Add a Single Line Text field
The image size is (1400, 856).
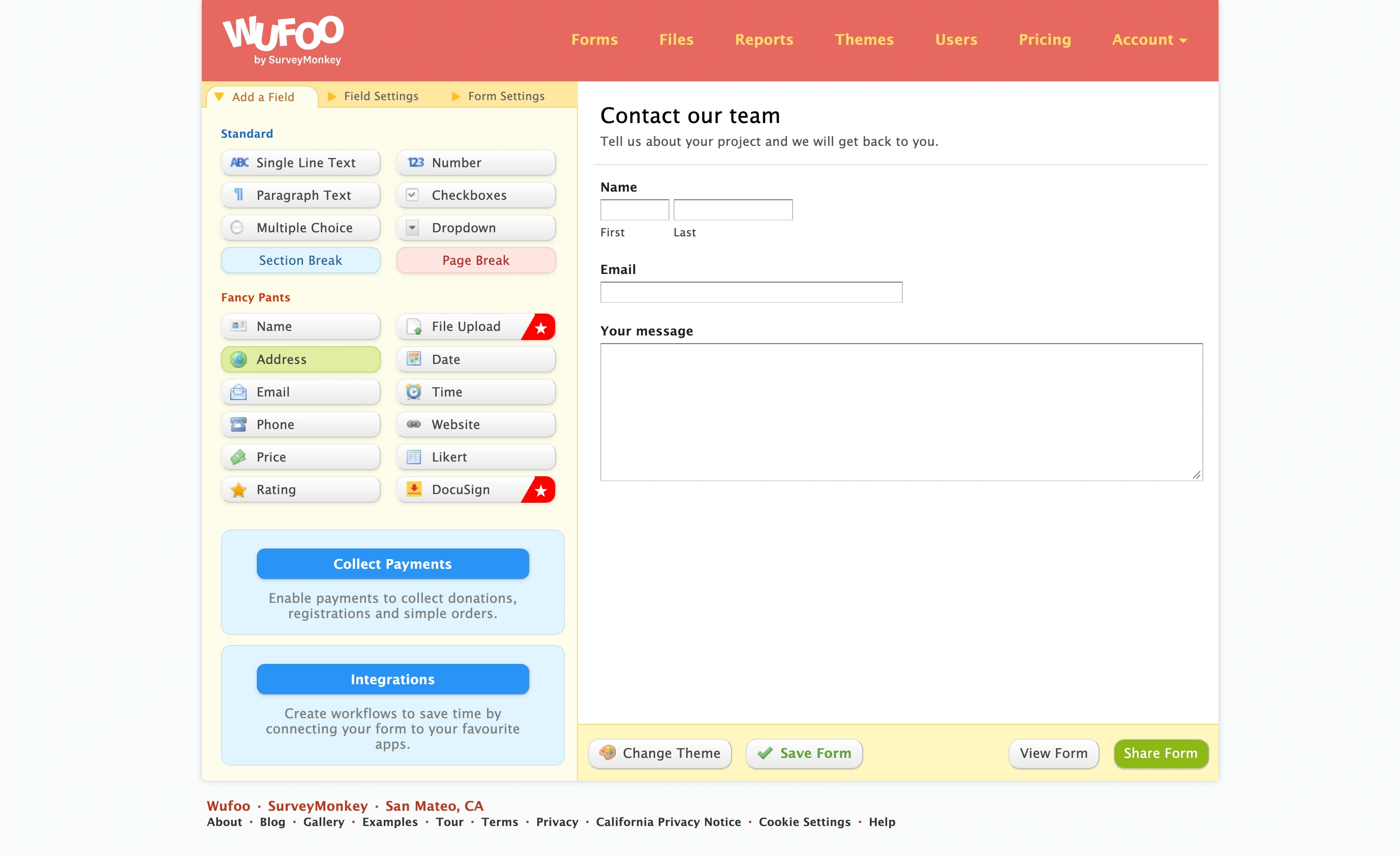pos(300,163)
